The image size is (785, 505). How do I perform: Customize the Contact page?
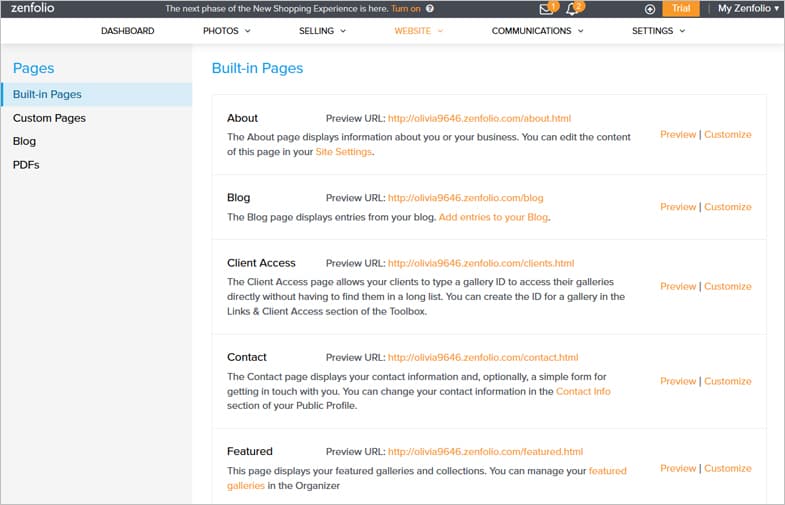pos(728,381)
